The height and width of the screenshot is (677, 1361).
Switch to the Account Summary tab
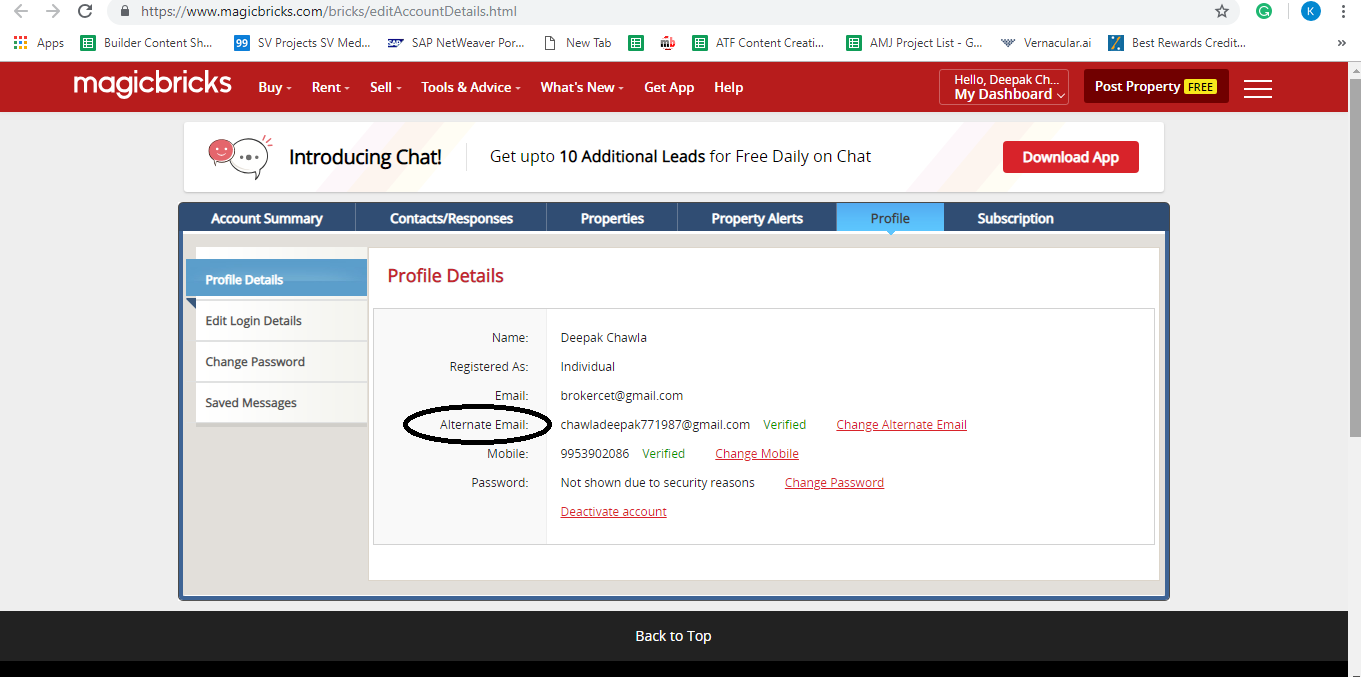coord(266,218)
